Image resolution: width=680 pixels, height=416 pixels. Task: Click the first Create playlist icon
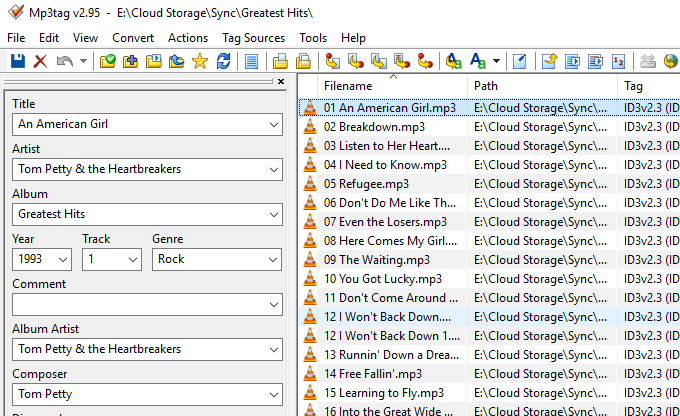pos(572,61)
